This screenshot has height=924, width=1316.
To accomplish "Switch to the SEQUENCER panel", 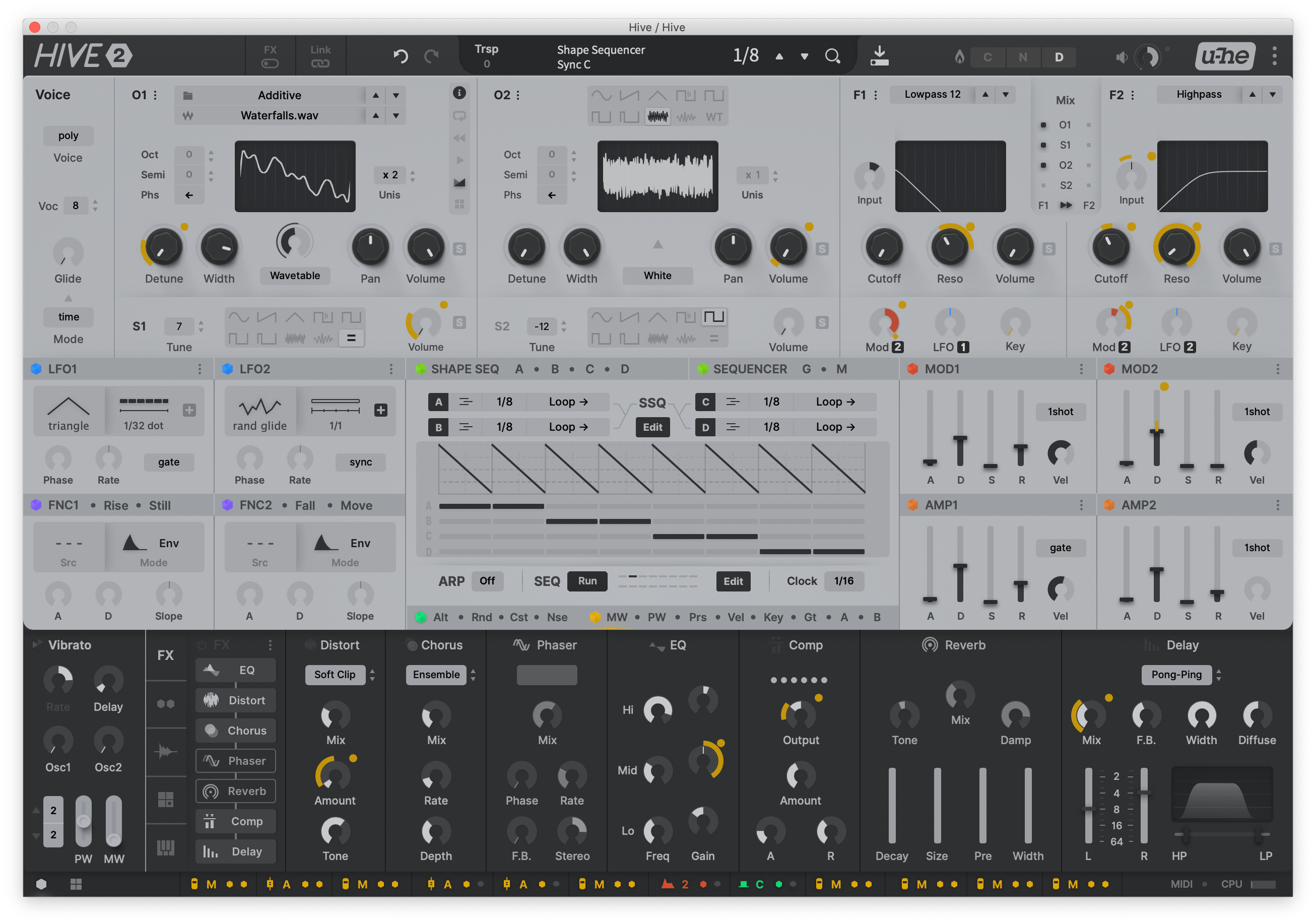I will (749, 369).
